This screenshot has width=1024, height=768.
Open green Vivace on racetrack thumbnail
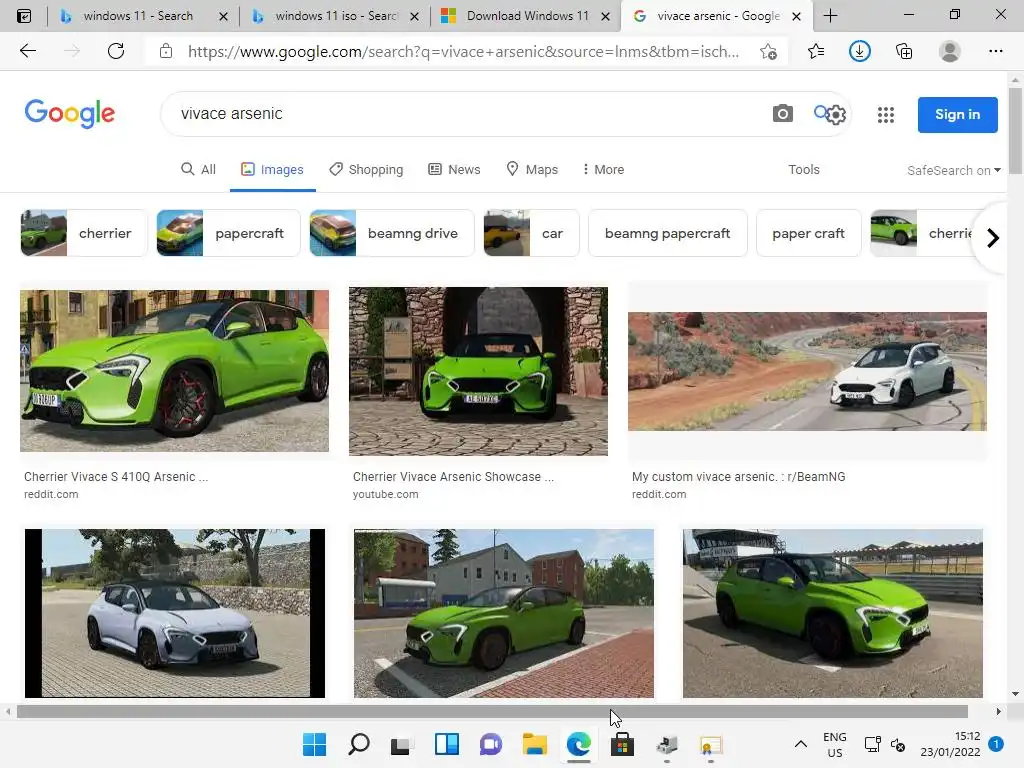point(833,613)
